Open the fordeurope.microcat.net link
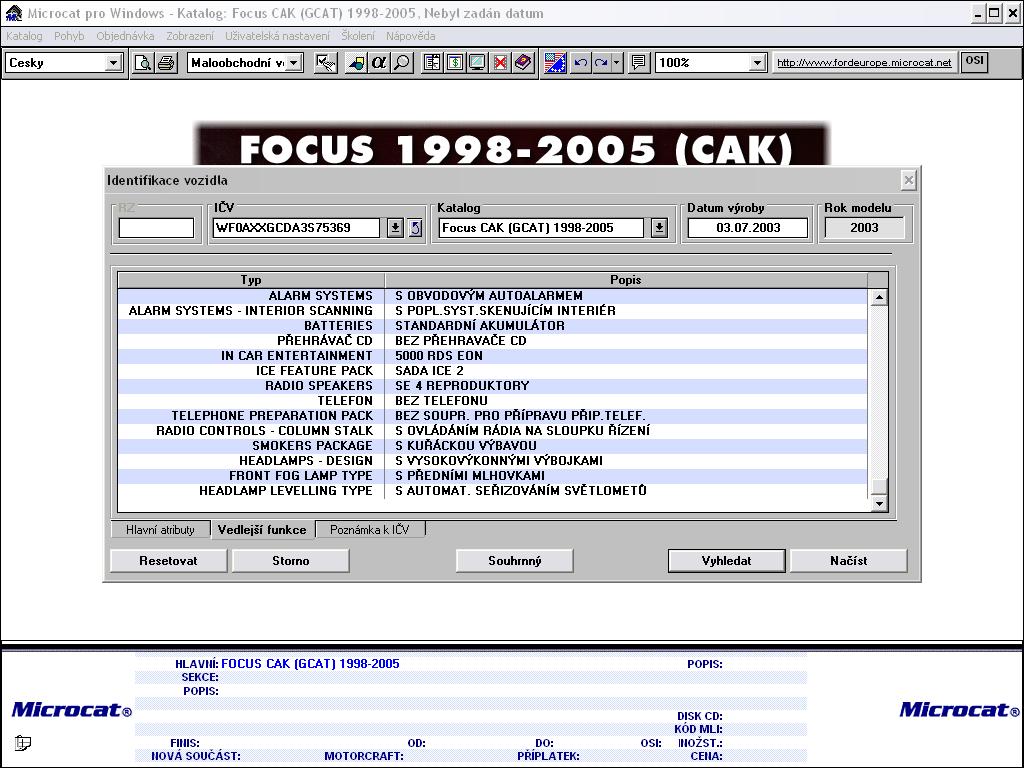 (x=864, y=63)
